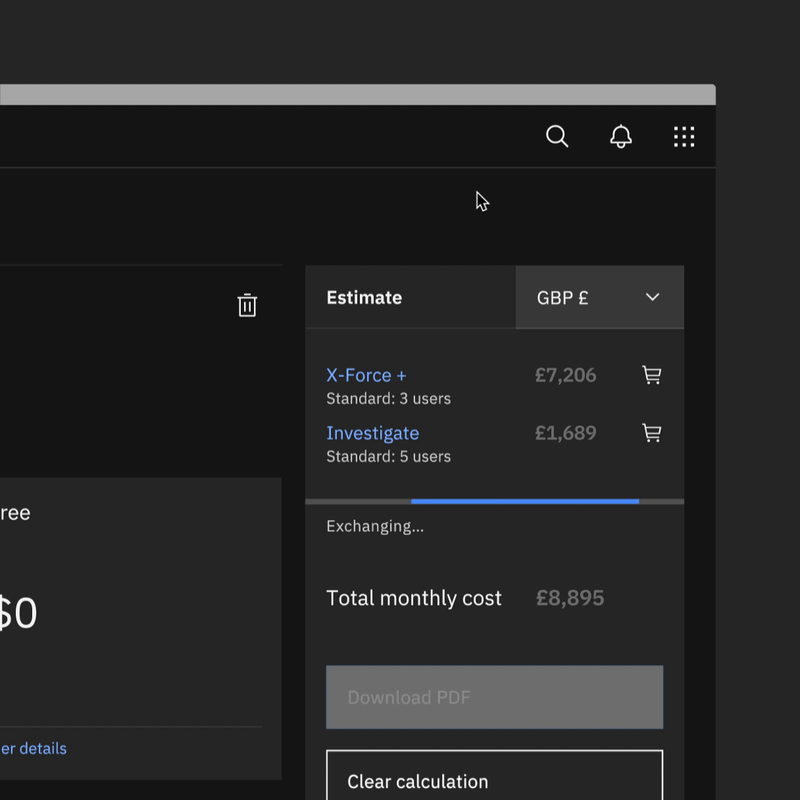Add Investigate to cart
This screenshot has height=800, width=800.
652,433
